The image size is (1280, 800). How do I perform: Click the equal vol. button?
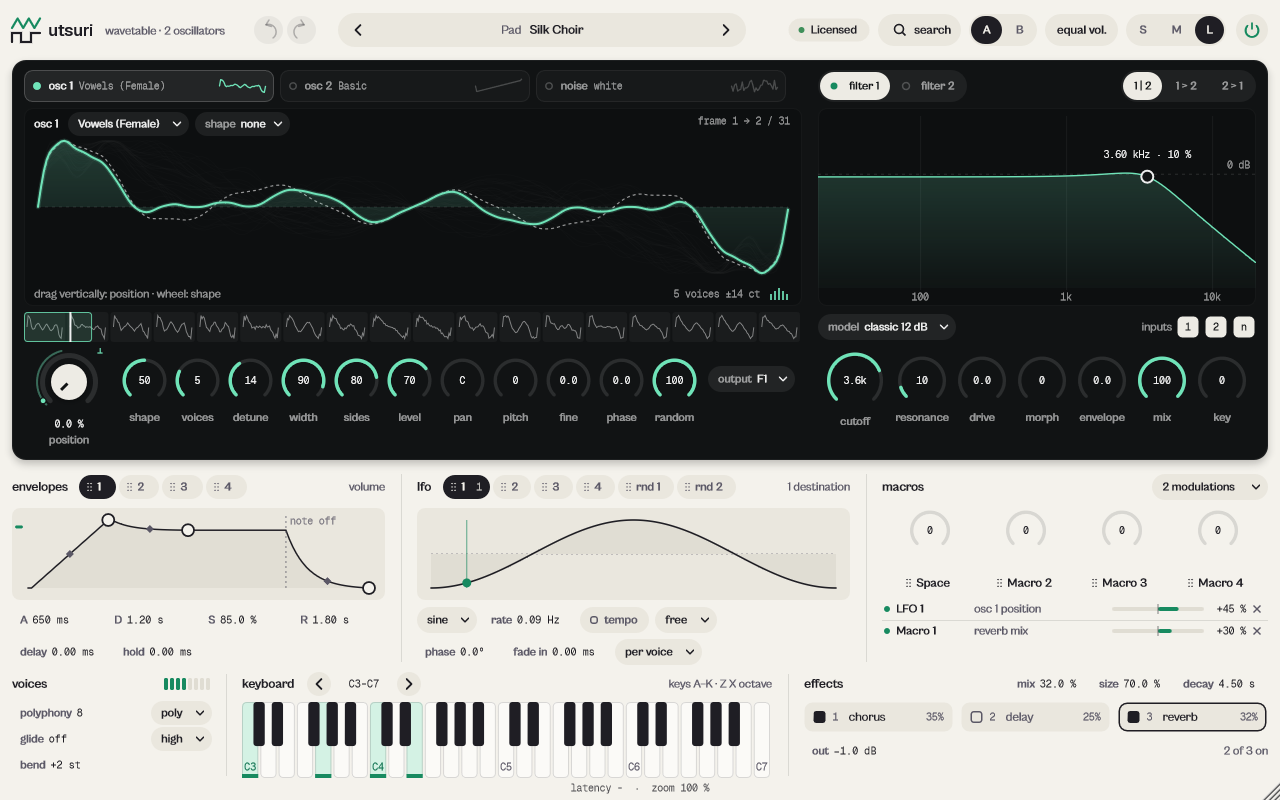point(1082,30)
